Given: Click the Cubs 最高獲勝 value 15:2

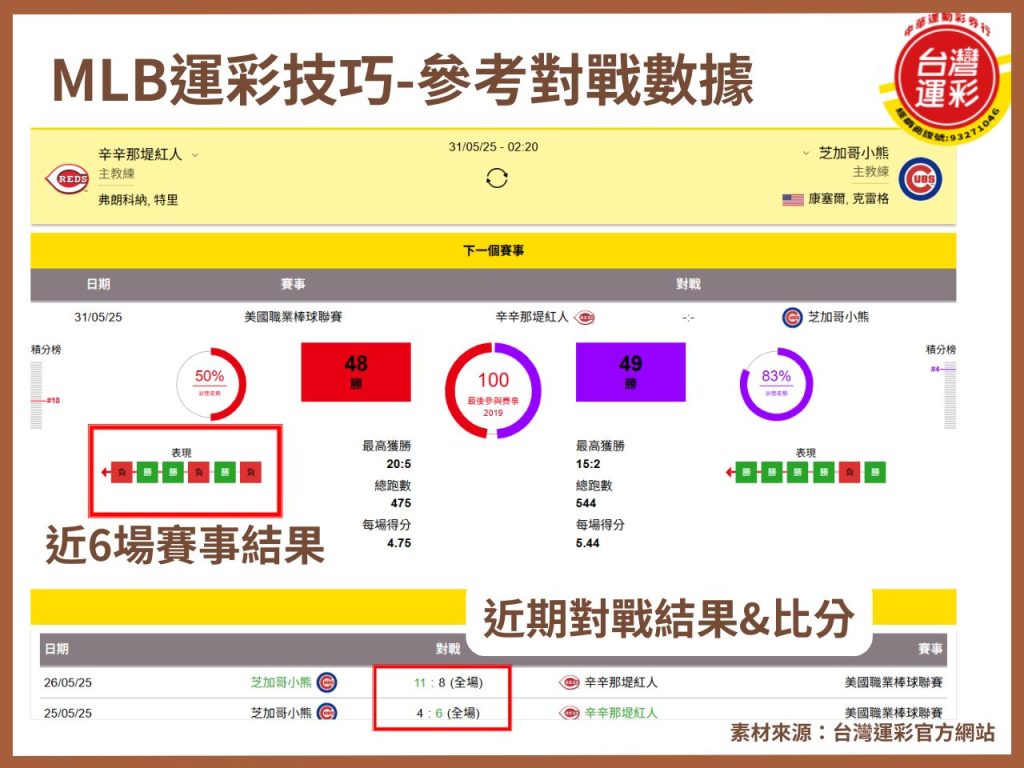Looking at the screenshot, I should (588, 464).
